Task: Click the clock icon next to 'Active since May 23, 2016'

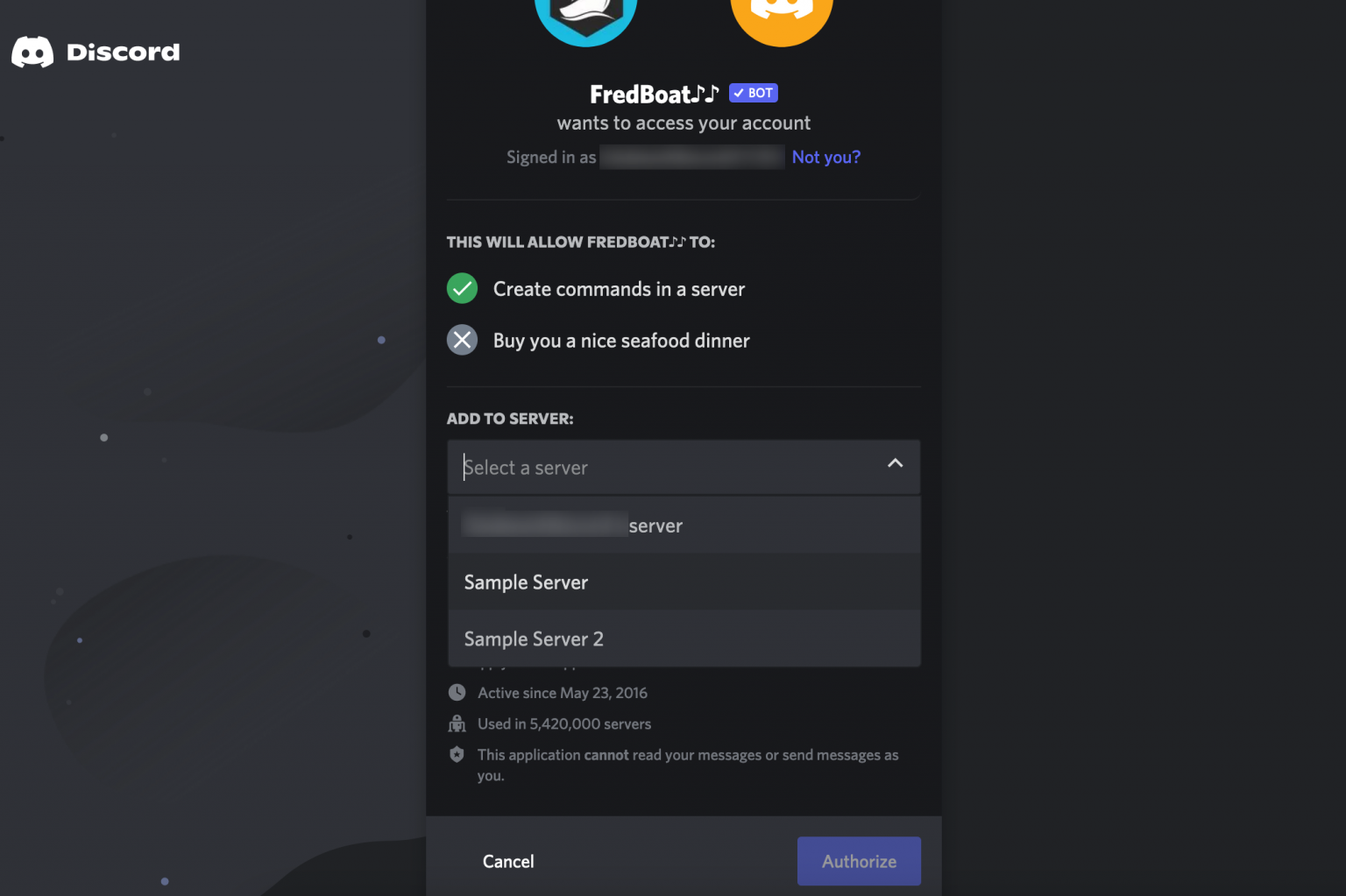Action: tap(457, 692)
